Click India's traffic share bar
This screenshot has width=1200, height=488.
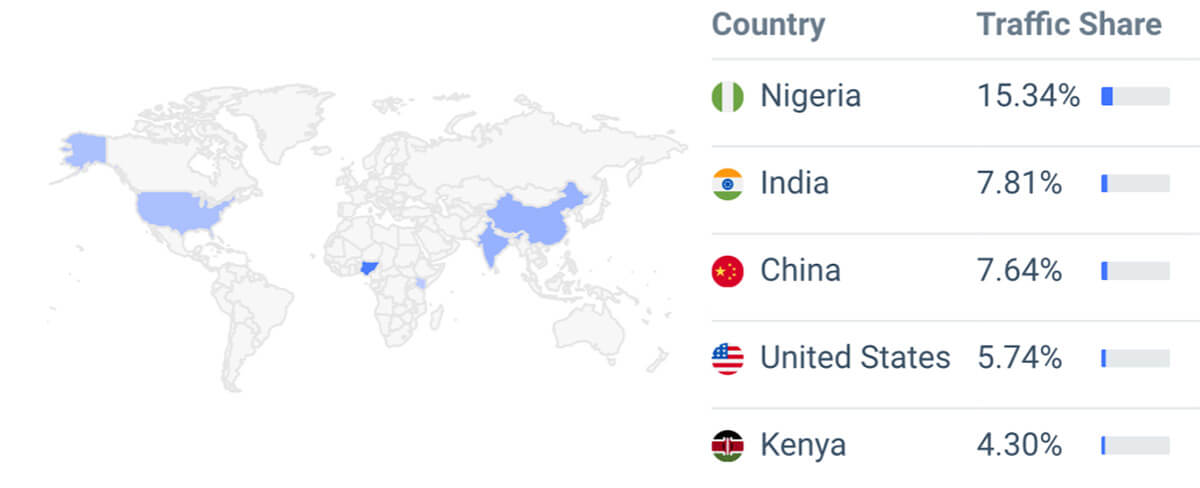coord(1135,184)
